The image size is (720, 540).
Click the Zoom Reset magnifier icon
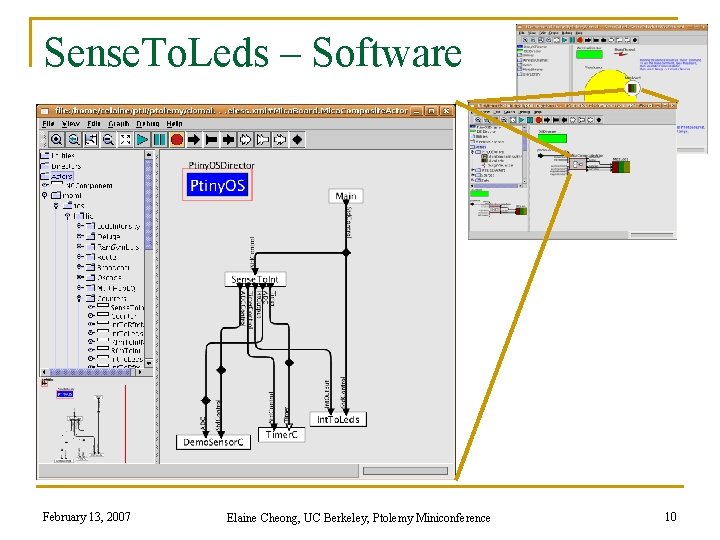pyautogui.click(x=73, y=139)
